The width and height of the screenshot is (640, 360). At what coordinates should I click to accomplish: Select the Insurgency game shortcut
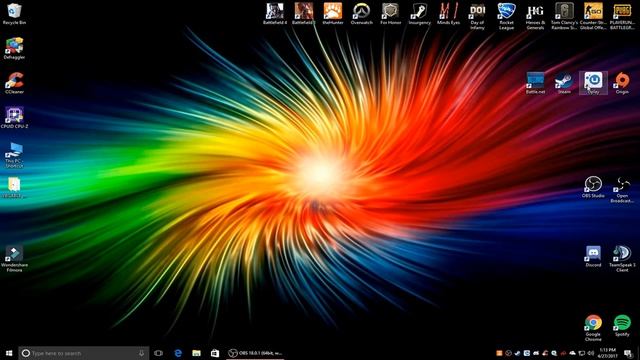point(420,13)
